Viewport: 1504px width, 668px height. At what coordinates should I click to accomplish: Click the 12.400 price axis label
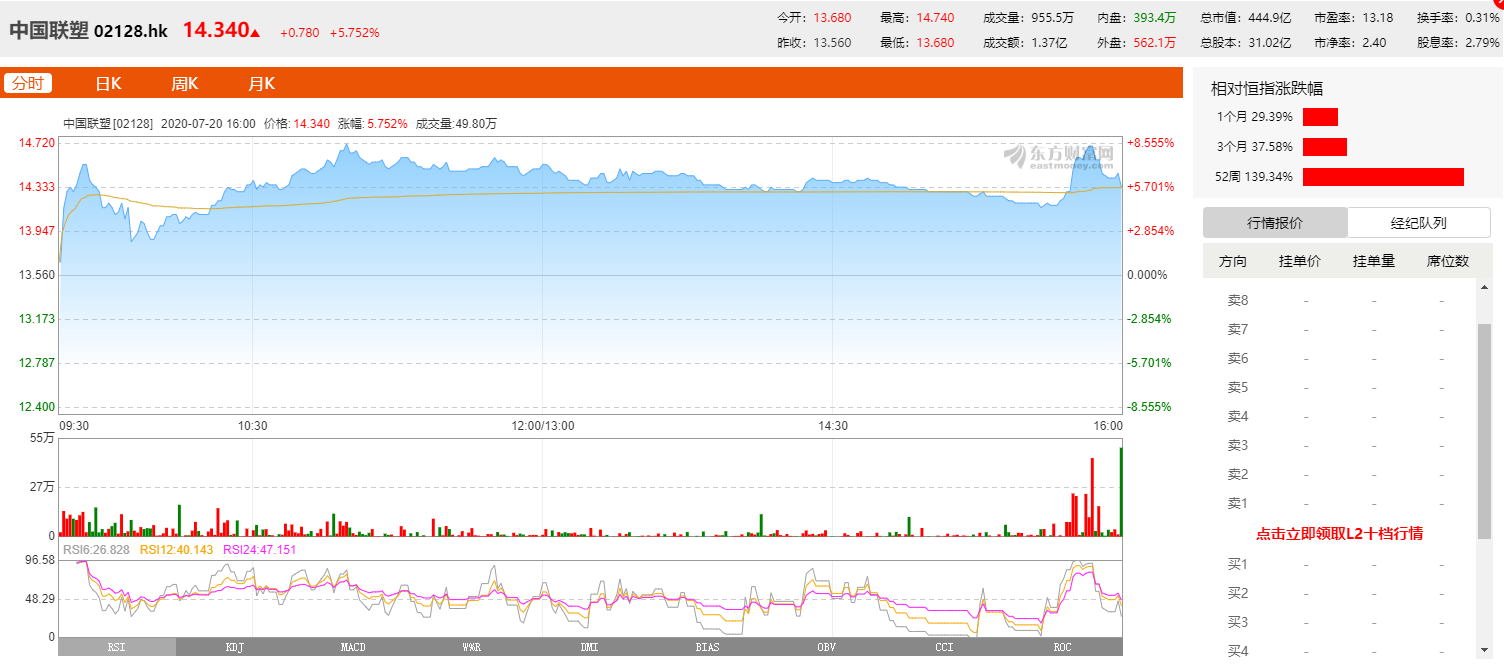point(37,407)
